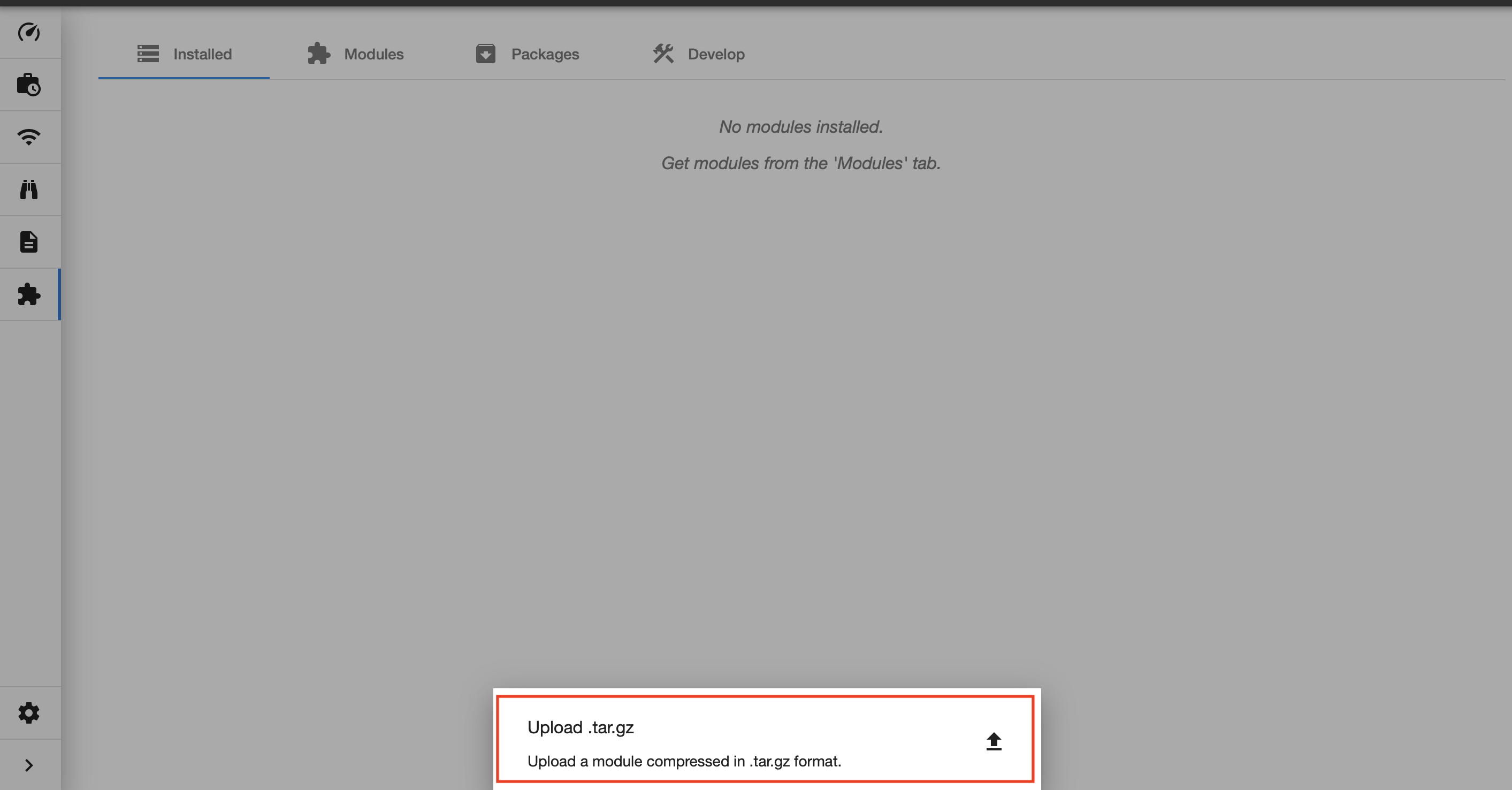1512x790 pixels.
Task: Click the hammer-wrench icon on Develop tab
Action: 663,54
